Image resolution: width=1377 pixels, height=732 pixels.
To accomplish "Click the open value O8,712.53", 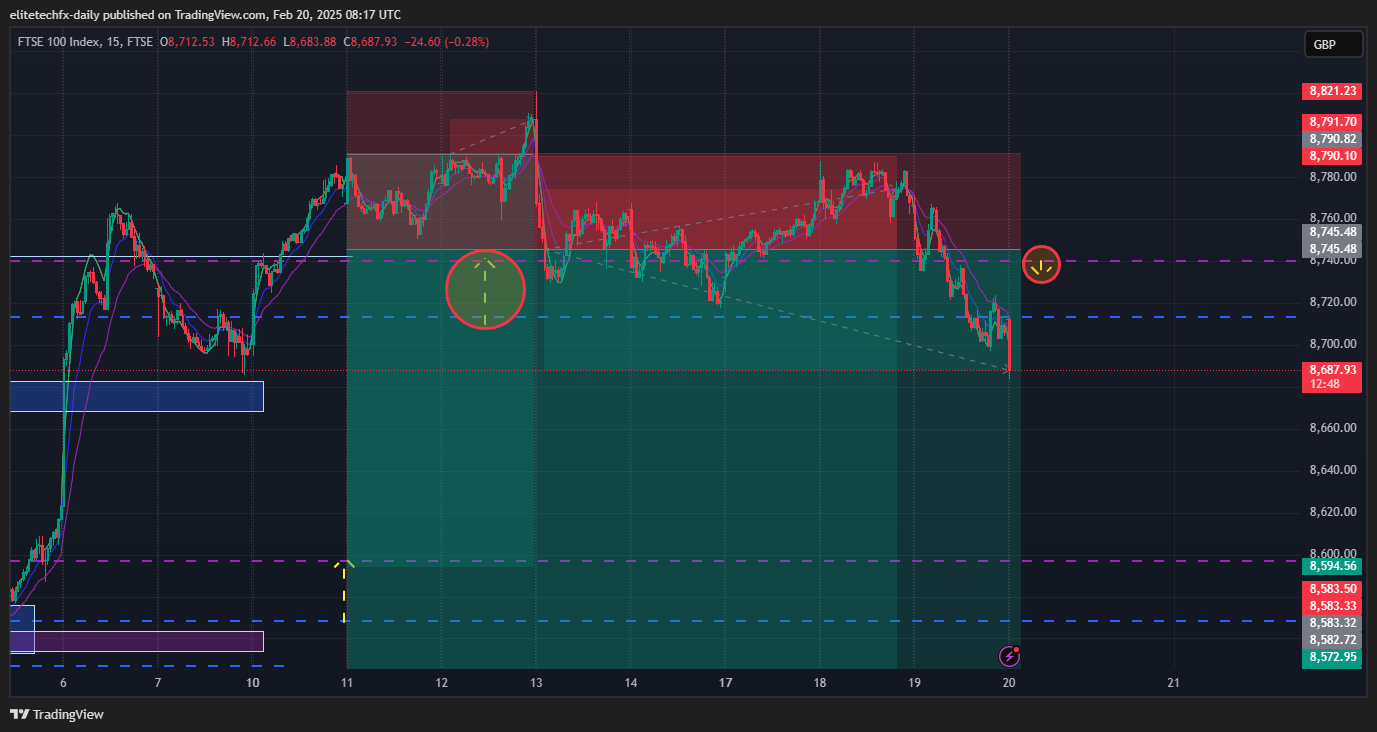I will point(189,42).
